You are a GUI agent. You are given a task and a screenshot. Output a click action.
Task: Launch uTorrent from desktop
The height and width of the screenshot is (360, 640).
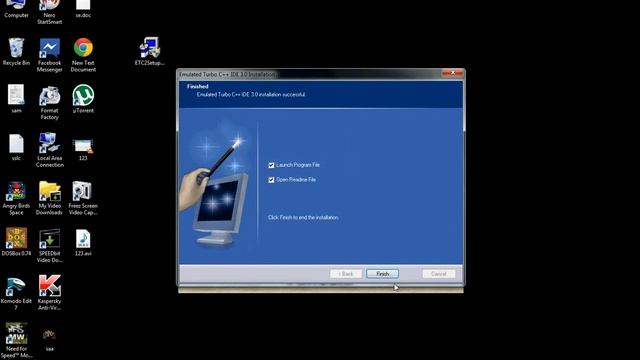pos(83,99)
